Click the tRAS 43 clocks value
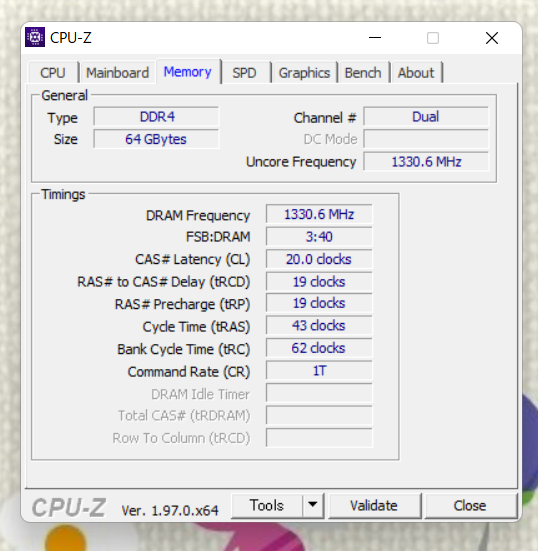This screenshot has width=538, height=551. click(319, 326)
